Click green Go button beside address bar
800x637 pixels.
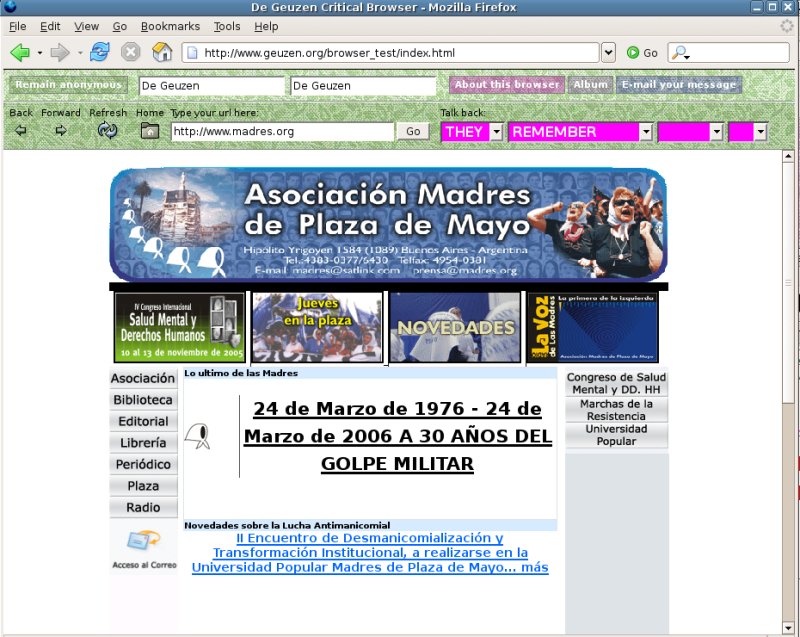pos(642,53)
